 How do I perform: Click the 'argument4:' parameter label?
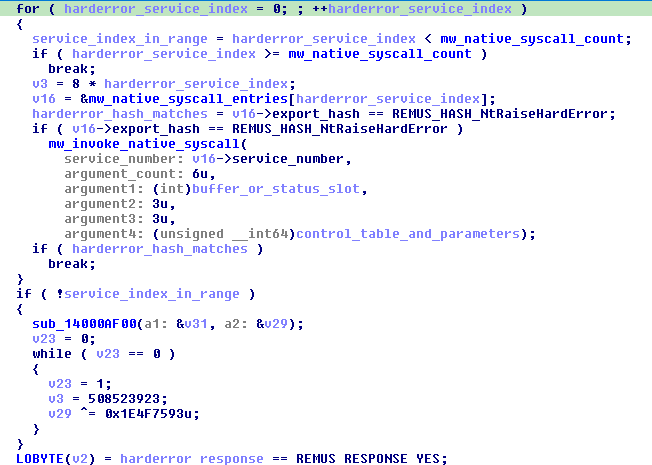point(104,233)
